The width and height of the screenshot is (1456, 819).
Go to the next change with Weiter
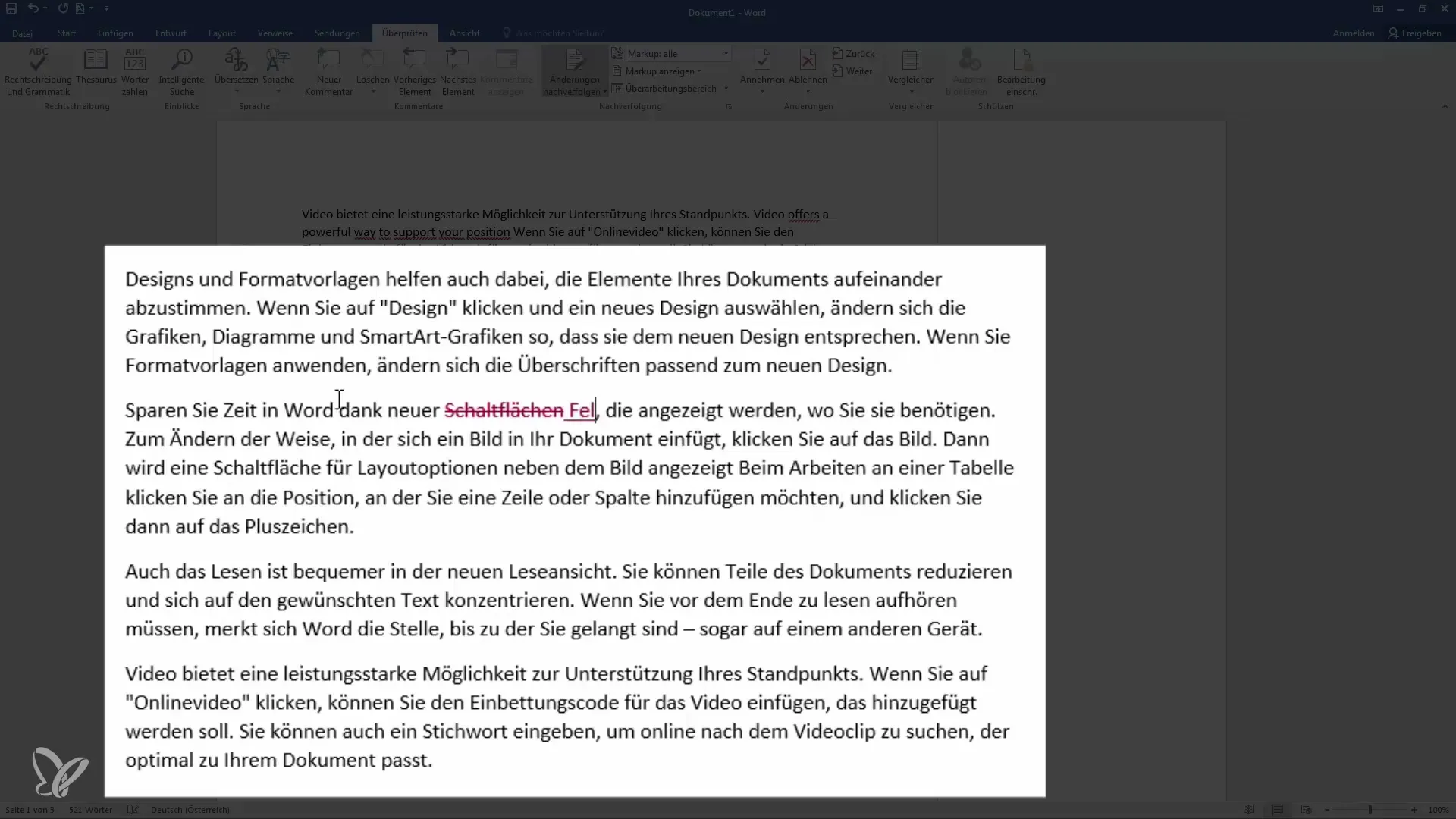(x=852, y=71)
